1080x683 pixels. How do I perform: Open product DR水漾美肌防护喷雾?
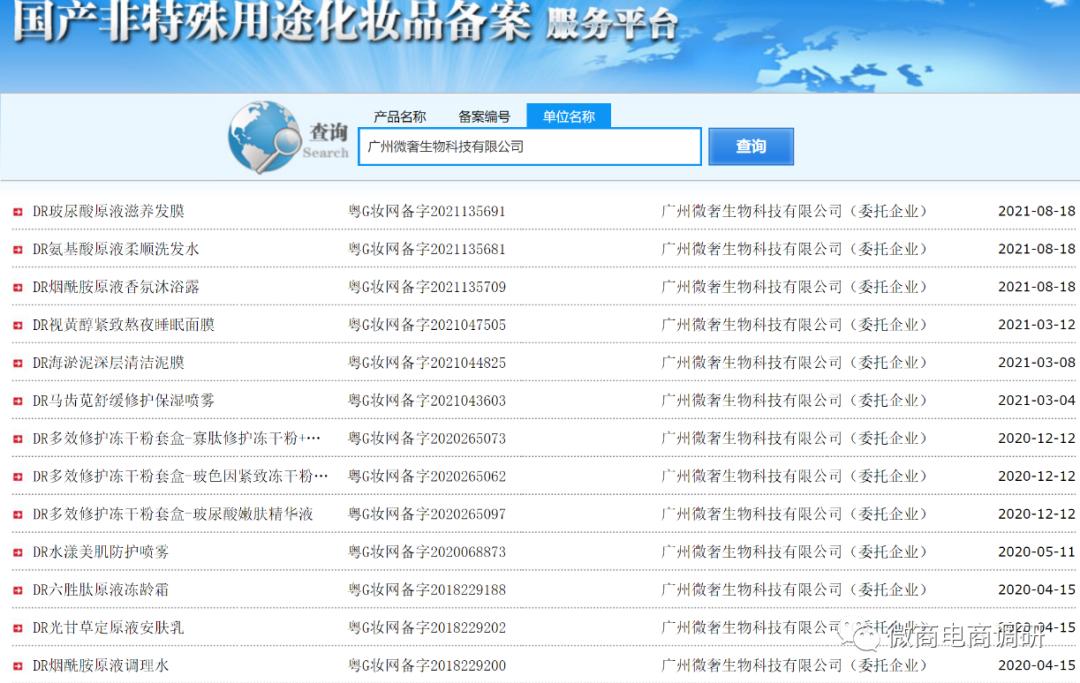(x=101, y=552)
